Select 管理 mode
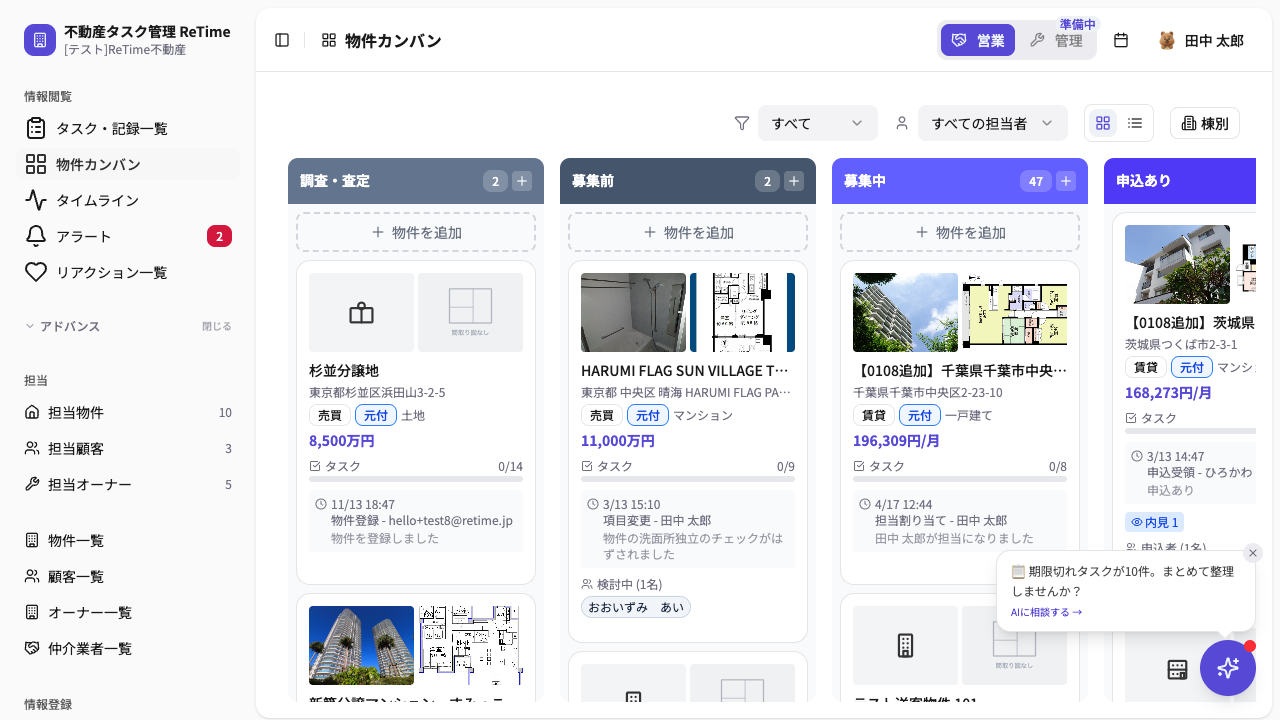This screenshot has height=720, width=1280. click(1056, 40)
